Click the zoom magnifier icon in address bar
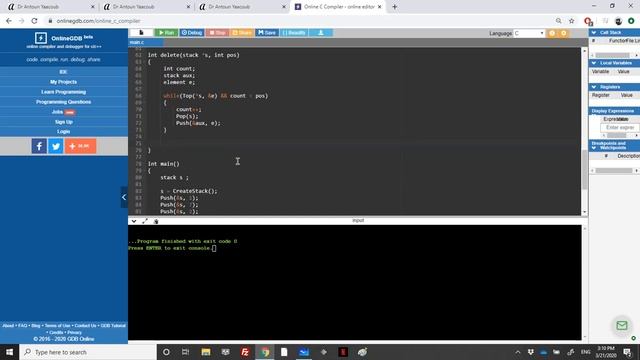This screenshot has width=640, height=360. pyautogui.click(x=558, y=21)
